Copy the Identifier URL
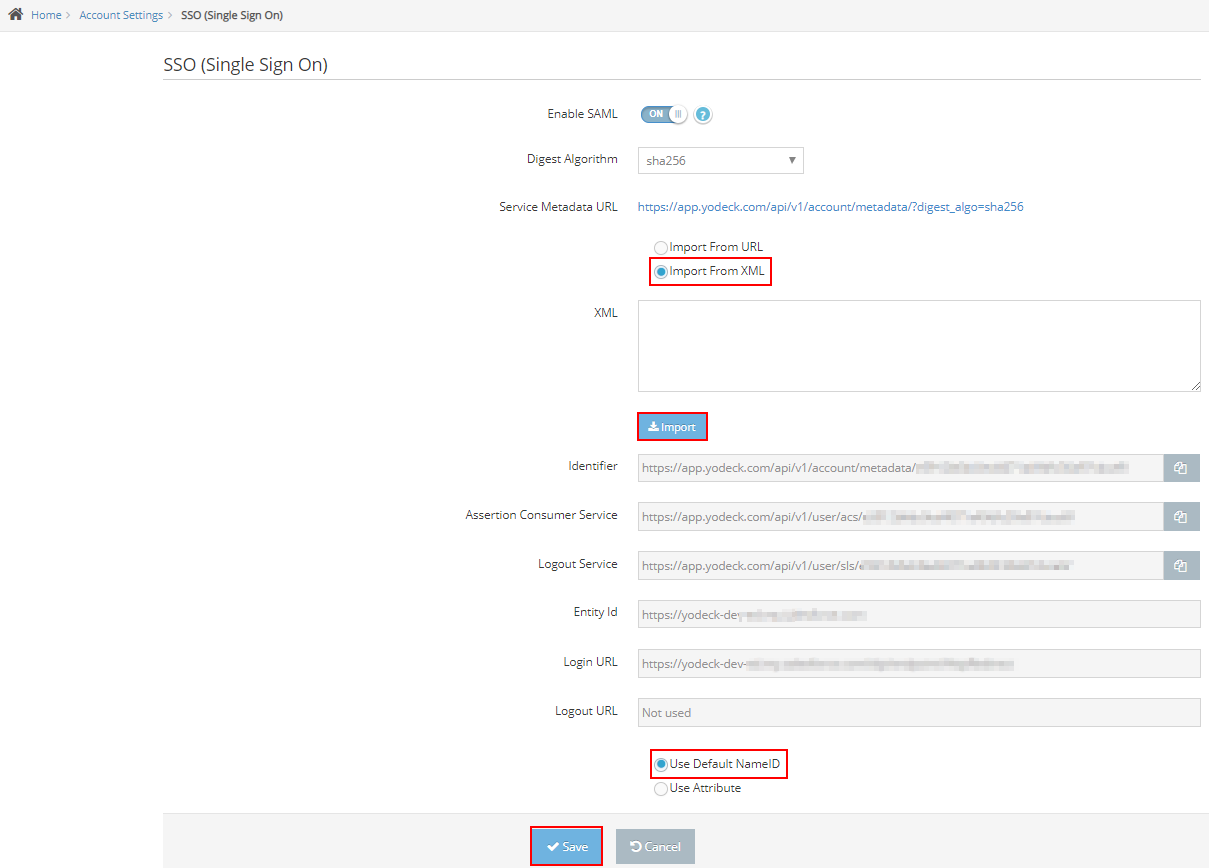The image size is (1209, 868). (1181, 468)
